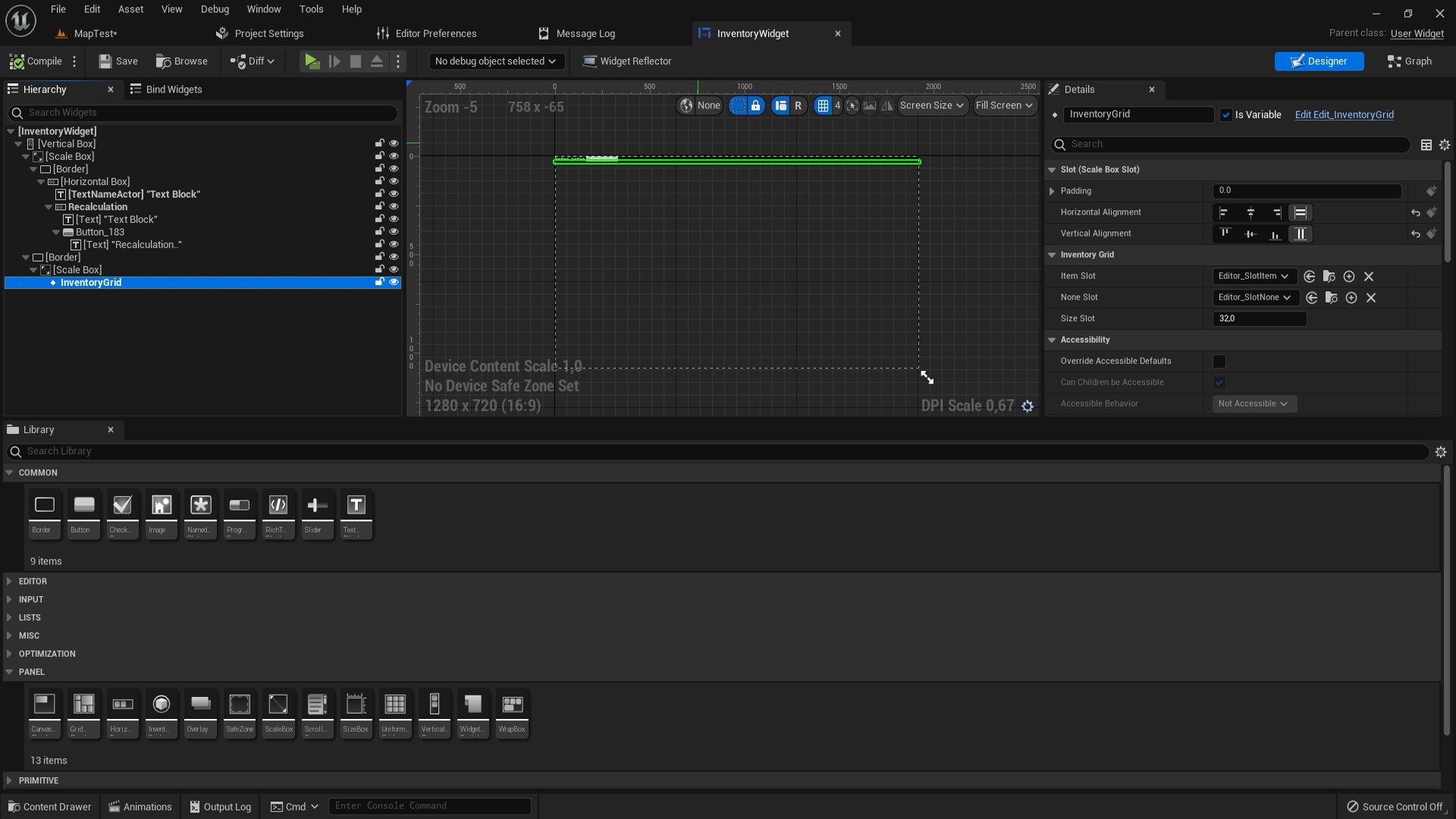Select the ScaleBox widget in Panel library
The image size is (1456, 819).
click(x=278, y=712)
